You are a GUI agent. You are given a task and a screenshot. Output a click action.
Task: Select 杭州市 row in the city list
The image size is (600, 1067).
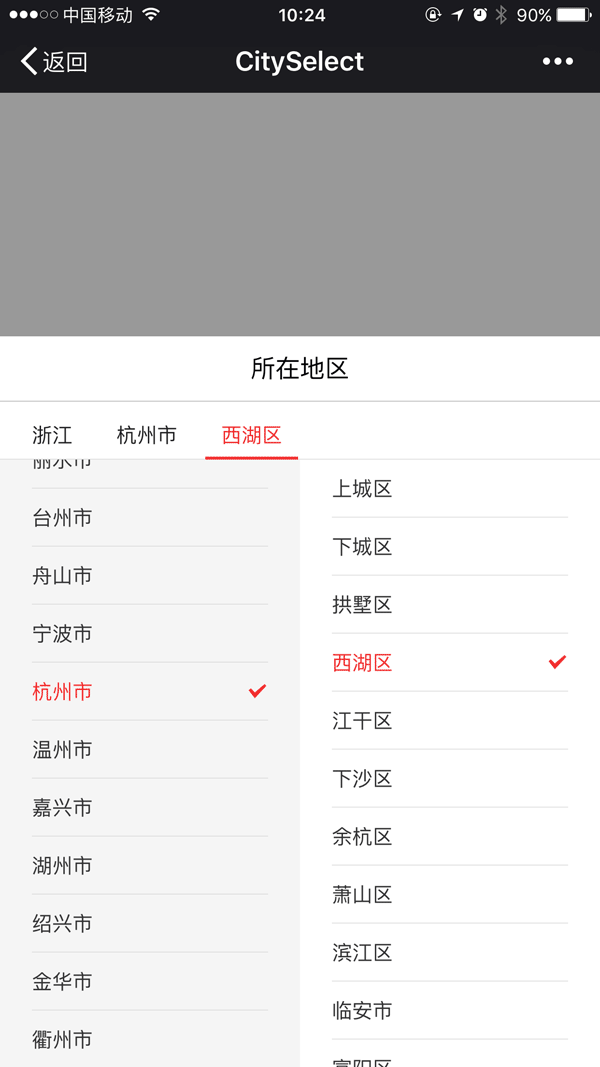[150, 691]
